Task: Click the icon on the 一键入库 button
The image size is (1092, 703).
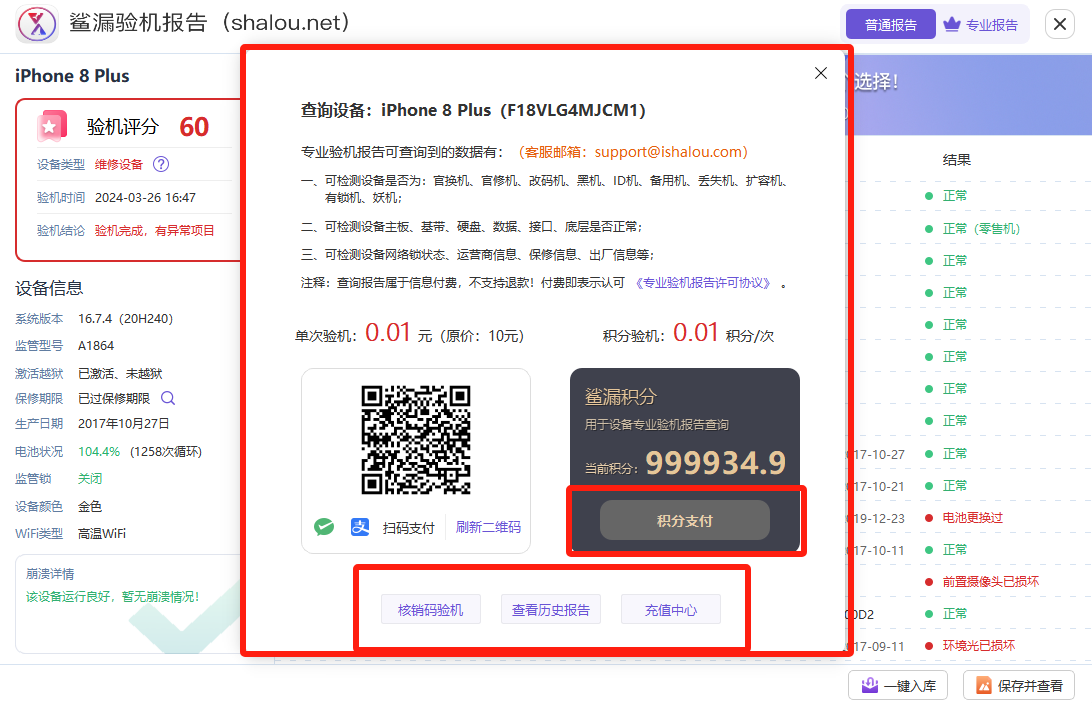Action: [870, 686]
